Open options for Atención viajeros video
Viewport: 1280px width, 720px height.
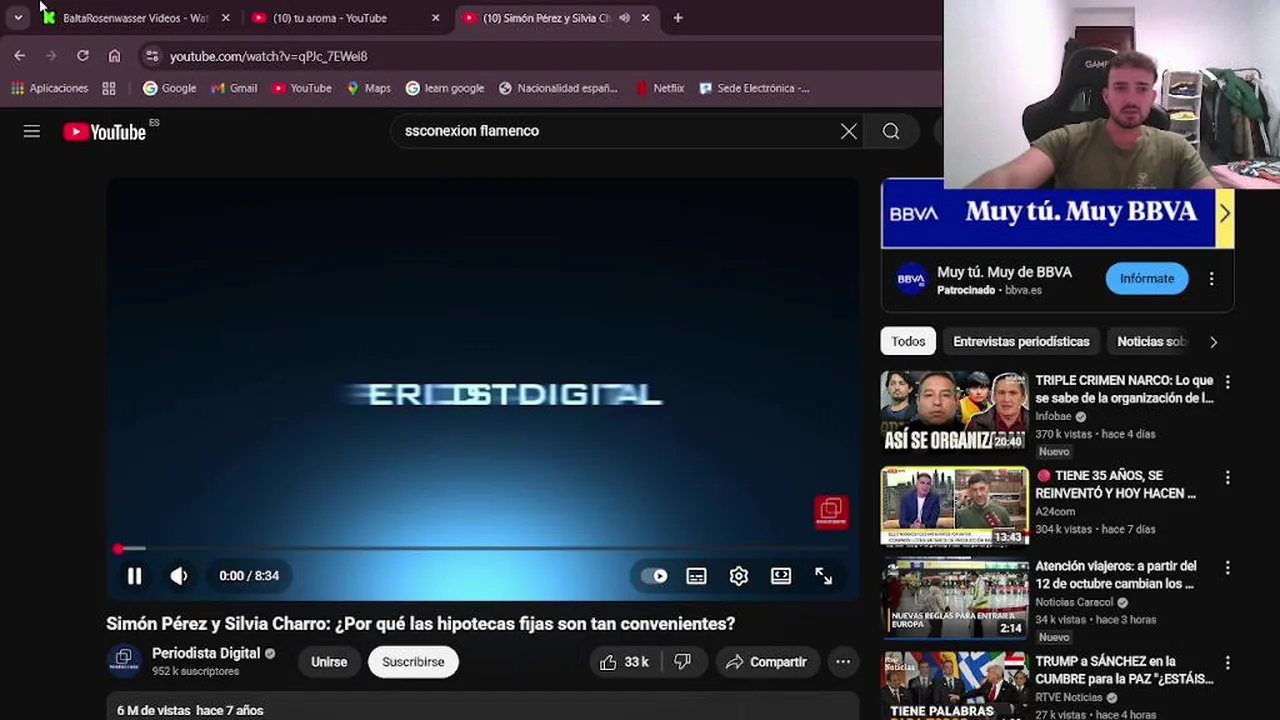point(1227,569)
